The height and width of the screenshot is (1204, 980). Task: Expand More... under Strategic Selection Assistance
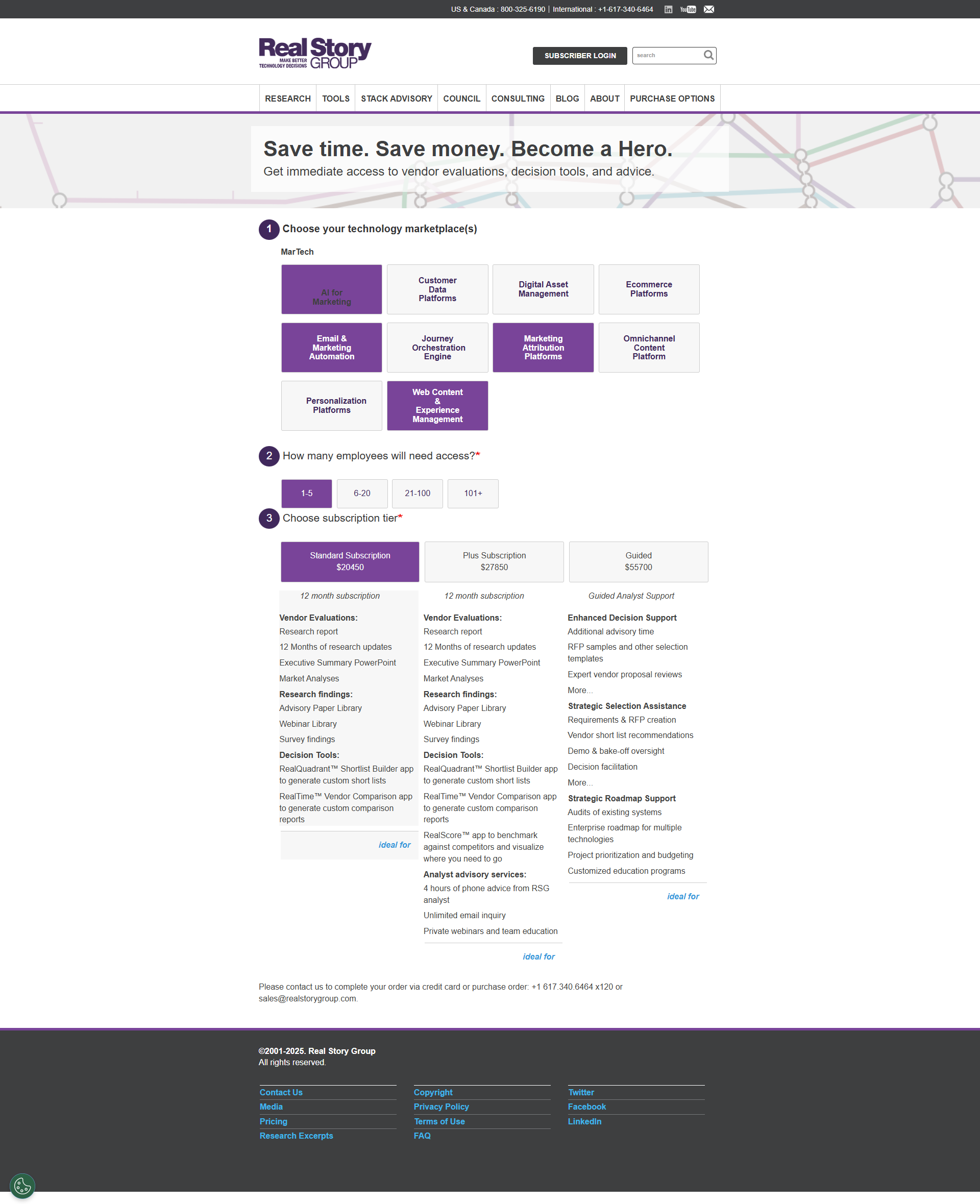tap(580, 782)
